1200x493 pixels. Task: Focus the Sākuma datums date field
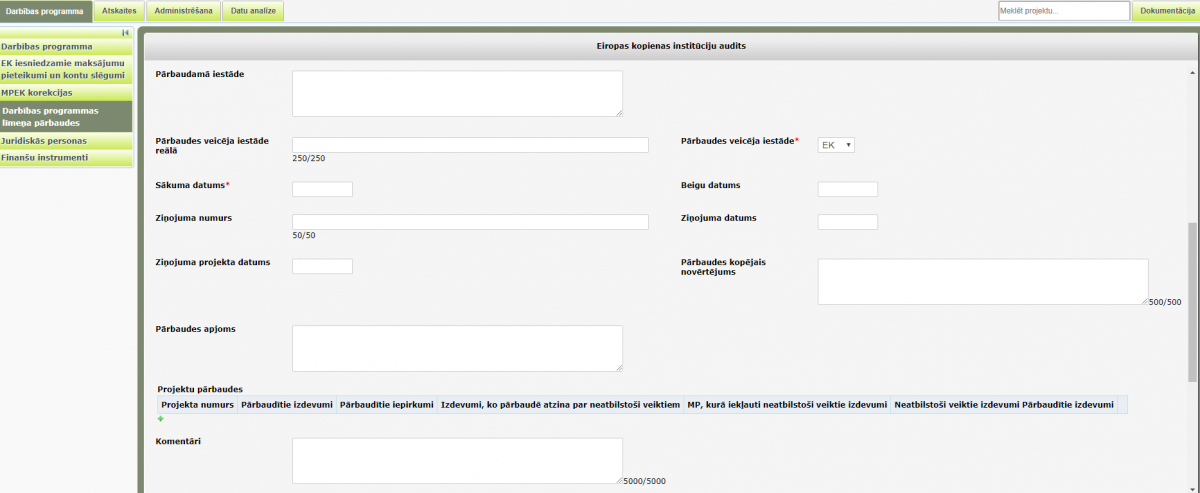322,189
